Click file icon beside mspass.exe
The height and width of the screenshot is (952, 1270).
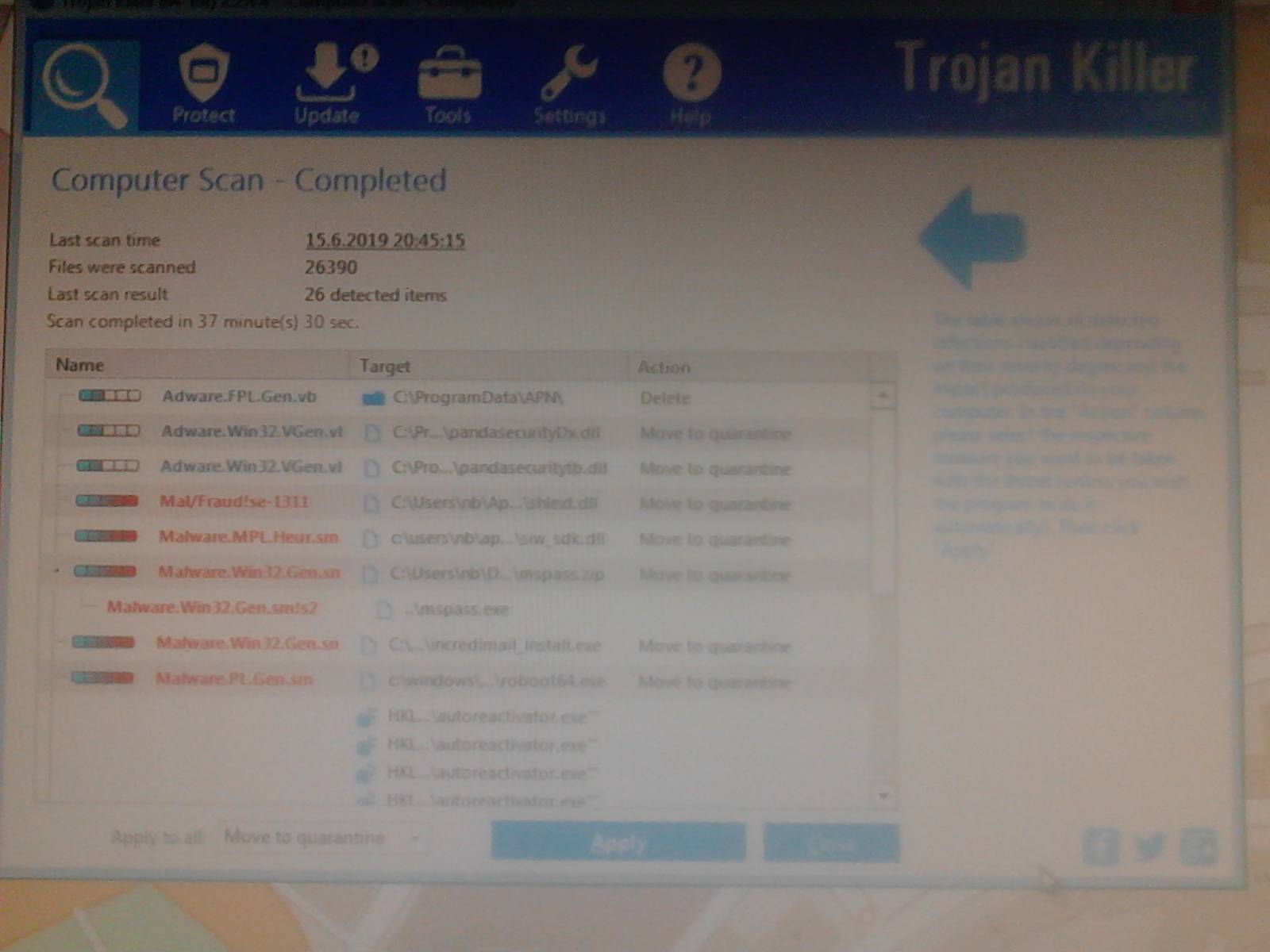coord(384,609)
